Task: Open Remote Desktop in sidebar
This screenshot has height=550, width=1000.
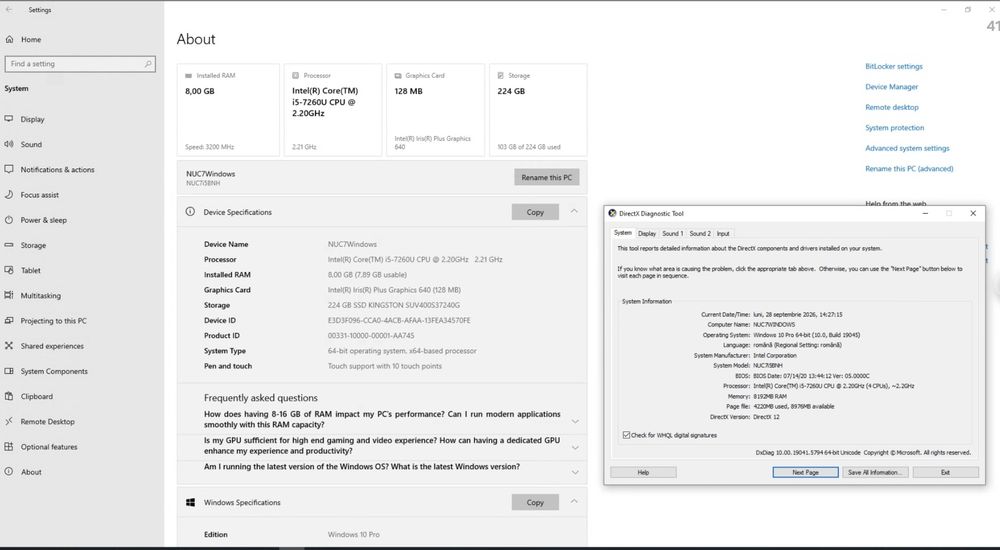Action: [48, 422]
